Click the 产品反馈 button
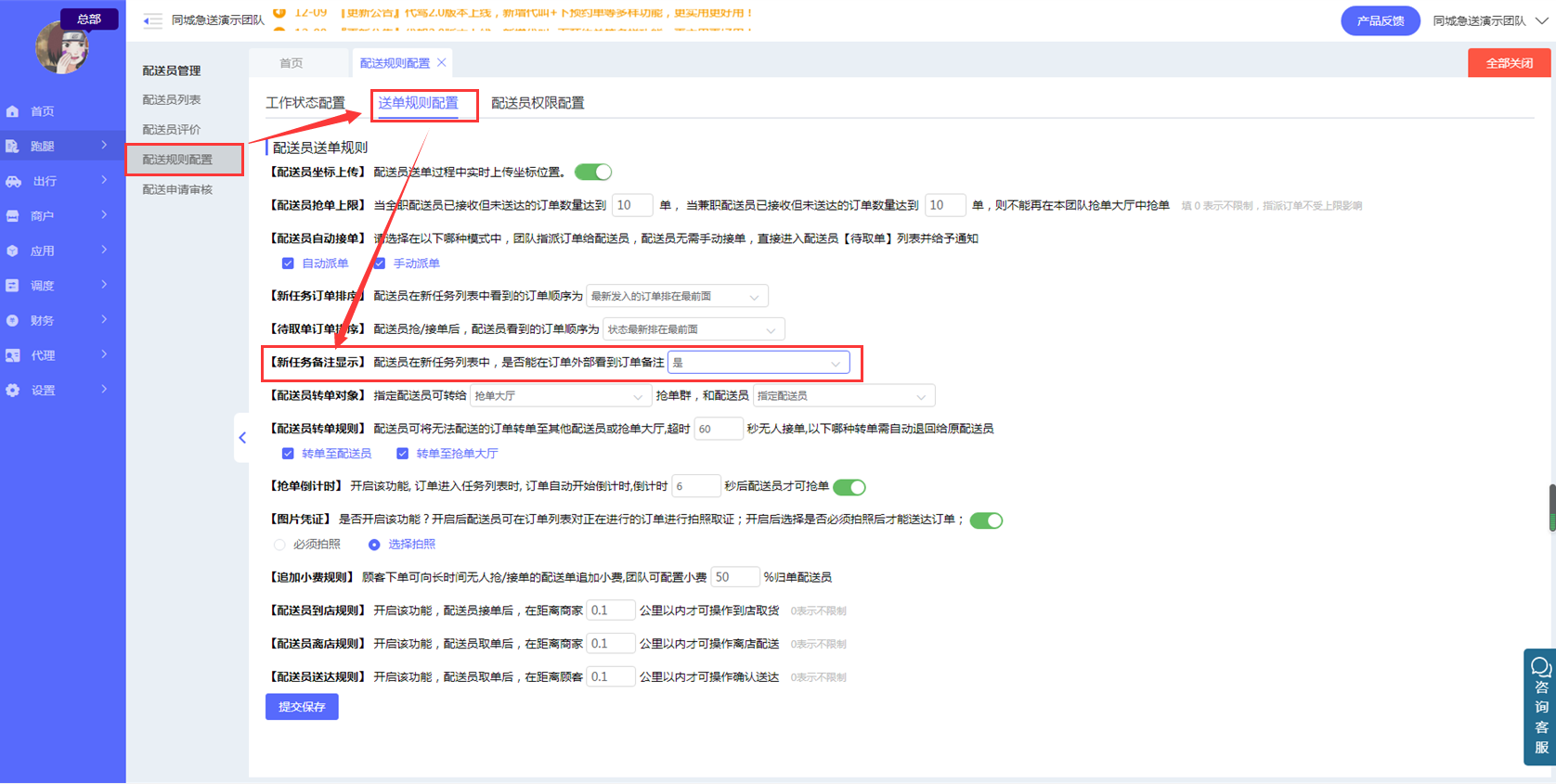Image resolution: width=1556 pixels, height=784 pixels. pos(1381,20)
